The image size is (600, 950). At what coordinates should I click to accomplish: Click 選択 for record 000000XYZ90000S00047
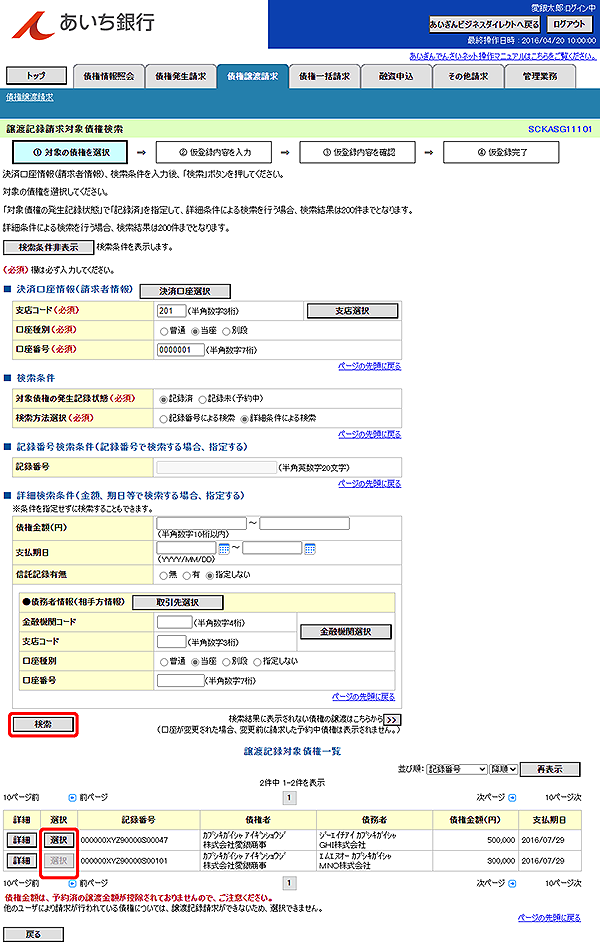(x=59, y=840)
